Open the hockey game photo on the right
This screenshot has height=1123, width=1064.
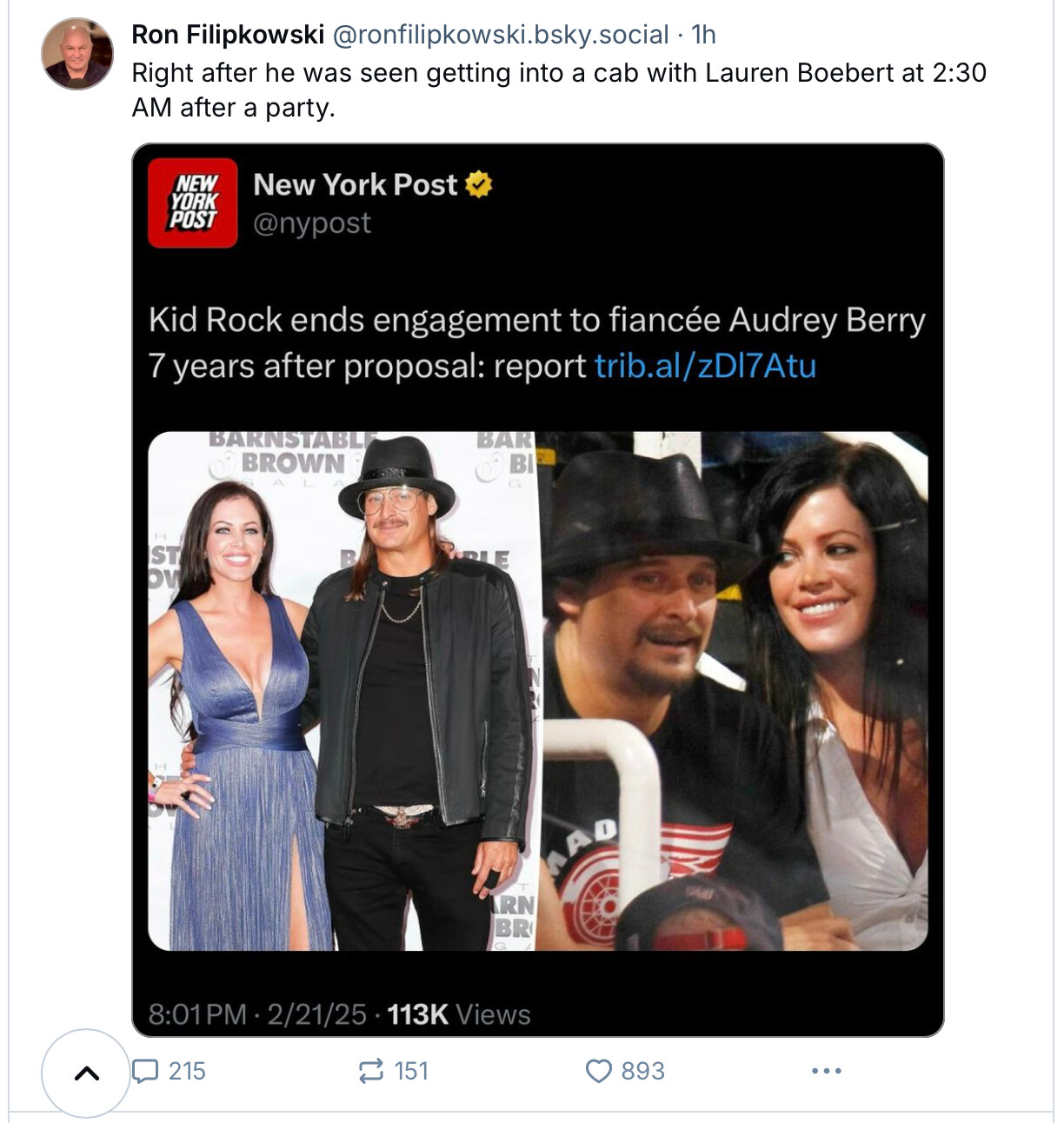(735, 691)
